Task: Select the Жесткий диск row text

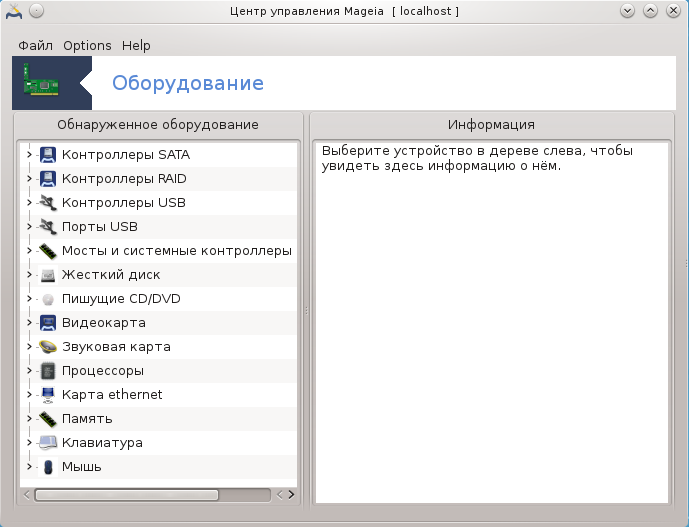Action: (111, 275)
